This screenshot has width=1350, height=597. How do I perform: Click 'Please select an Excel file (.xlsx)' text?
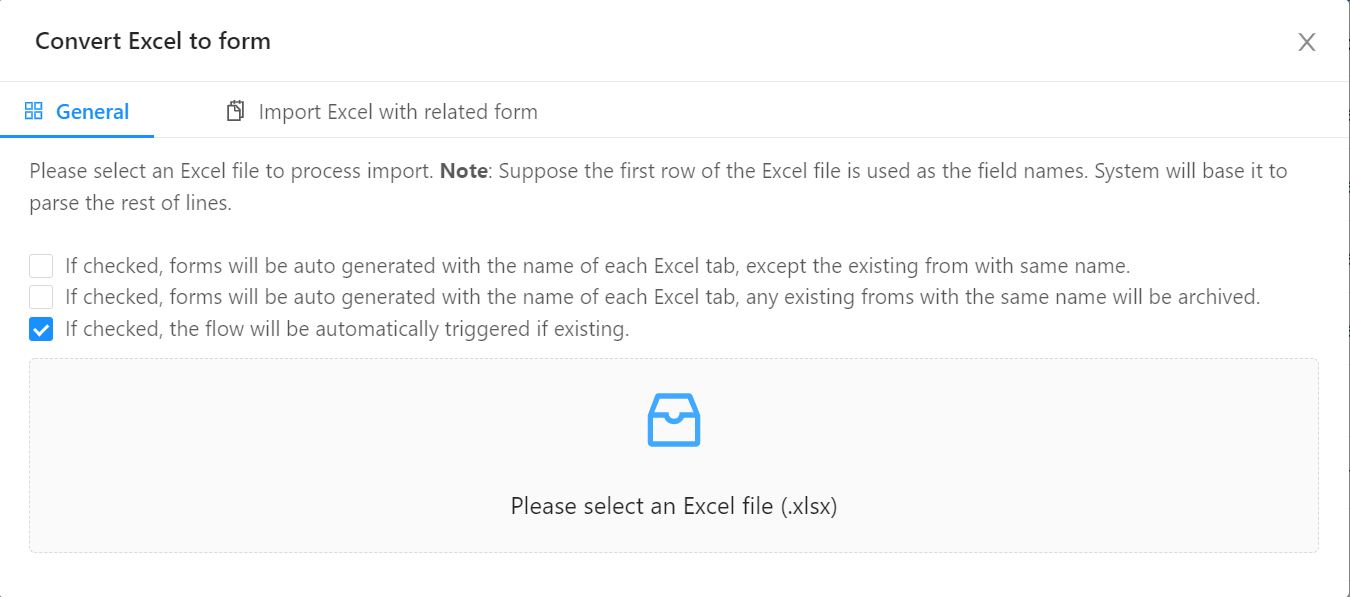coord(674,506)
